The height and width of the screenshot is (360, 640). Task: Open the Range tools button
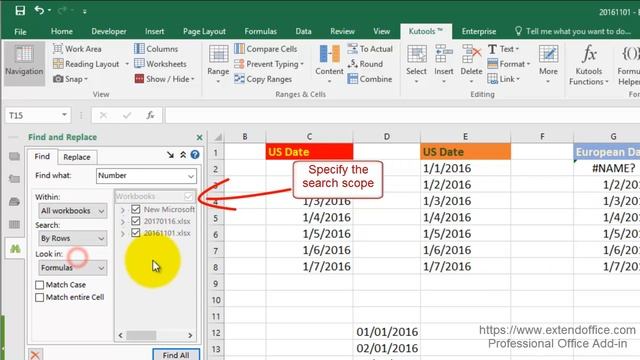pyautogui.click(x=218, y=64)
